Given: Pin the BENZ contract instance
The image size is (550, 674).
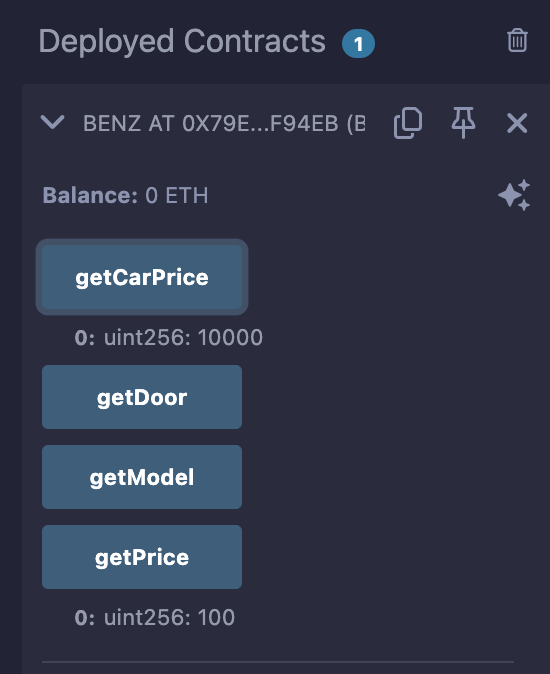Looking at the screenshot, I should click(463, 123).
